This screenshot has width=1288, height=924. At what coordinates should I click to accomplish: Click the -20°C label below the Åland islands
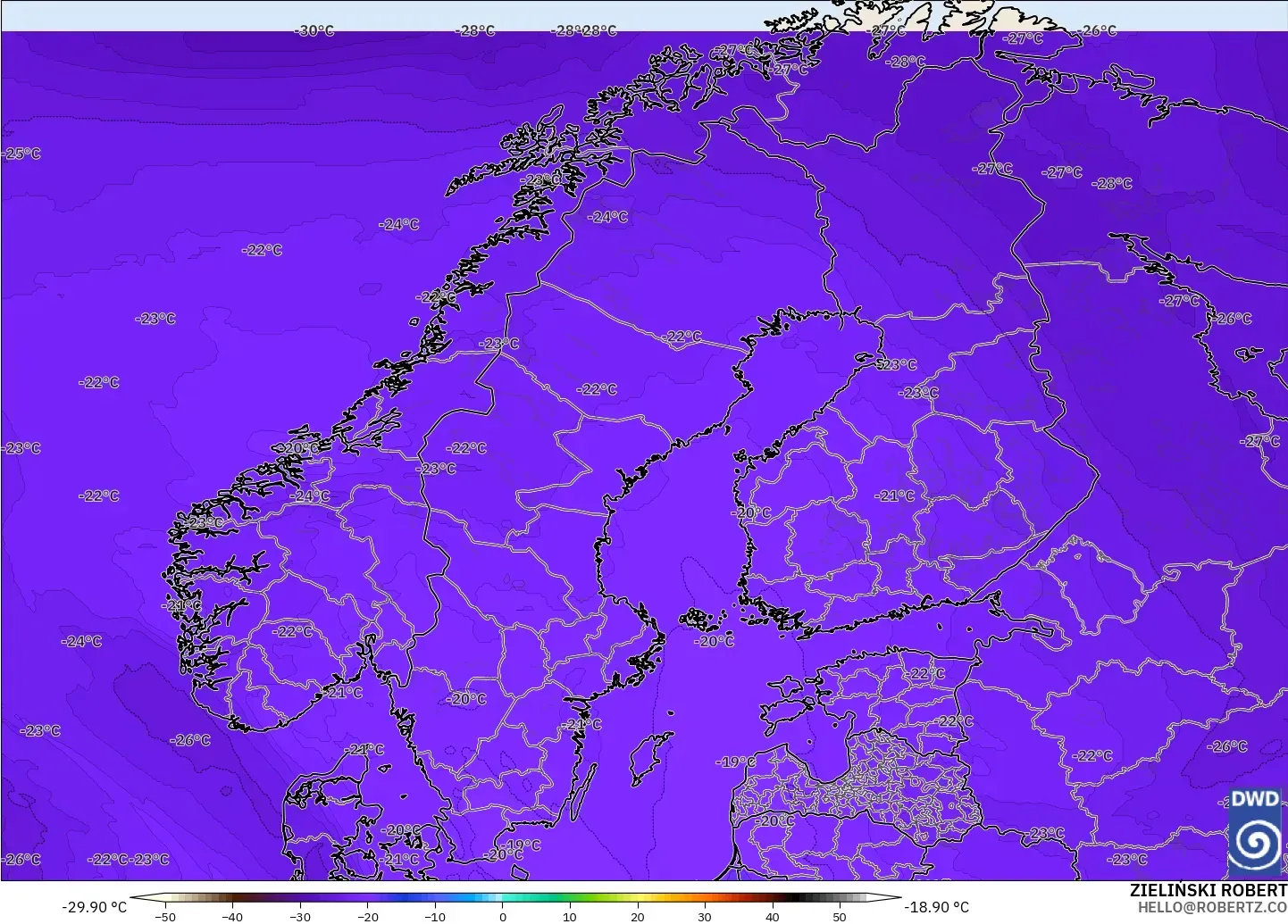click(x=714, y=641)
